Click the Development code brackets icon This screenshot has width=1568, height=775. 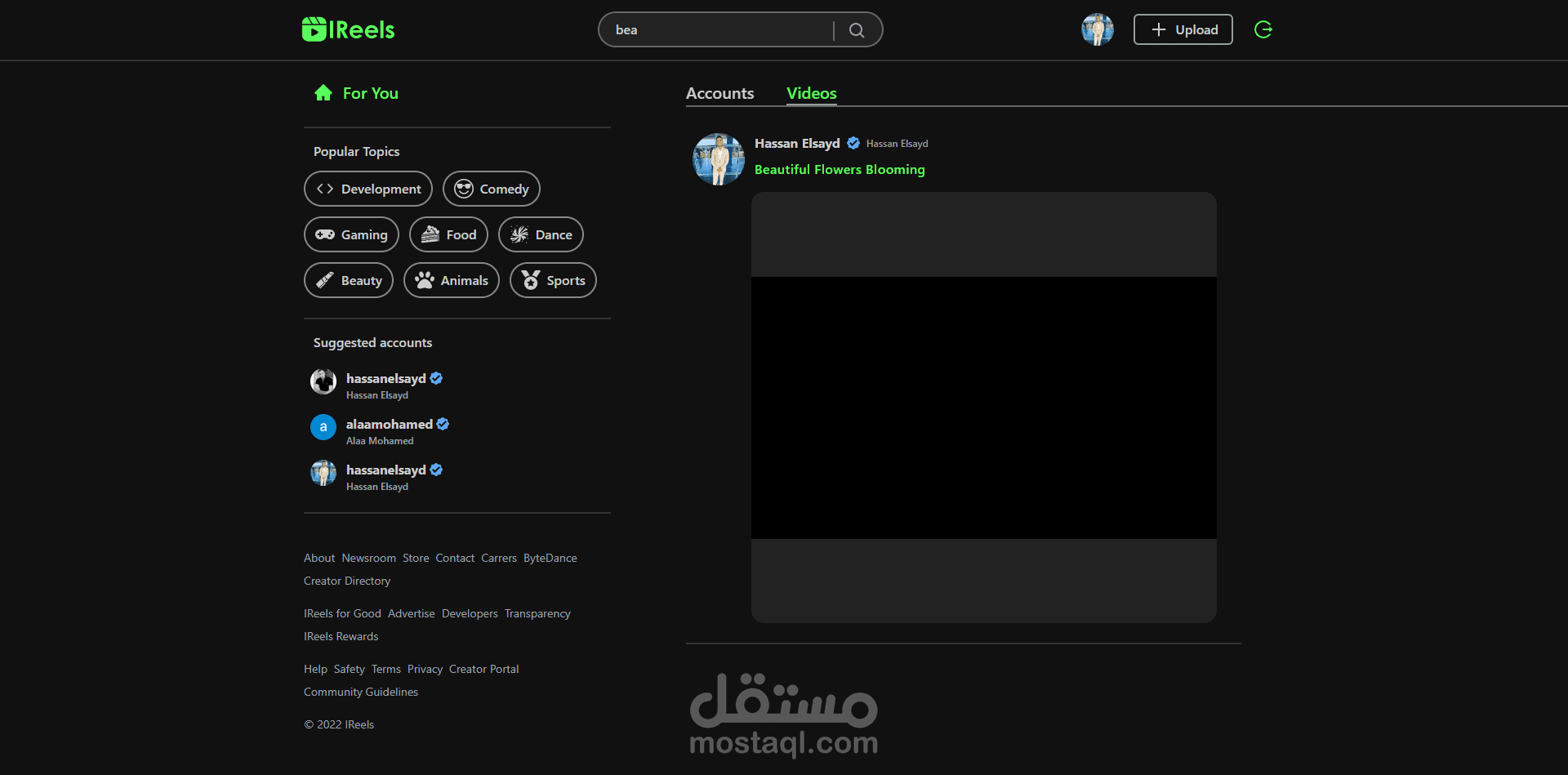coord(325,189)
